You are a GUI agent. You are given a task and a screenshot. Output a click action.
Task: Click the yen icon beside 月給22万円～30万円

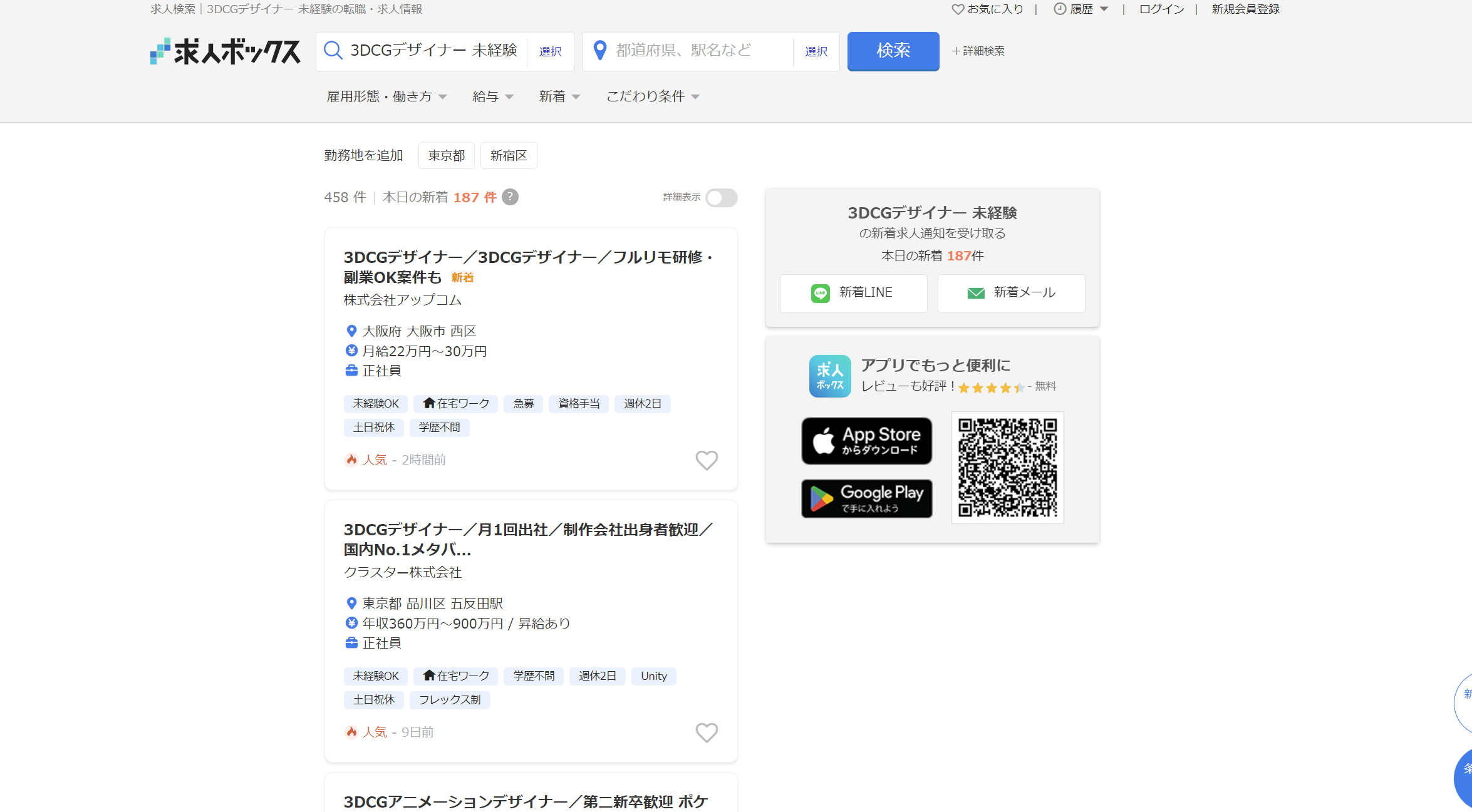pyautogui.click(x=351, y=351)
